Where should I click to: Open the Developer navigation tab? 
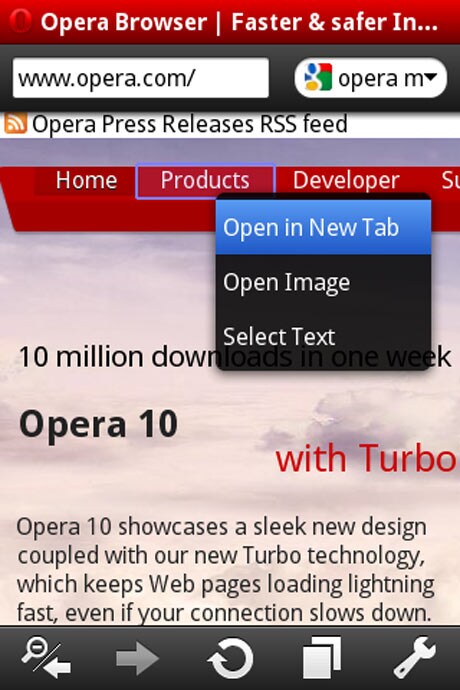pyautogui.click(x=346, y=180)
